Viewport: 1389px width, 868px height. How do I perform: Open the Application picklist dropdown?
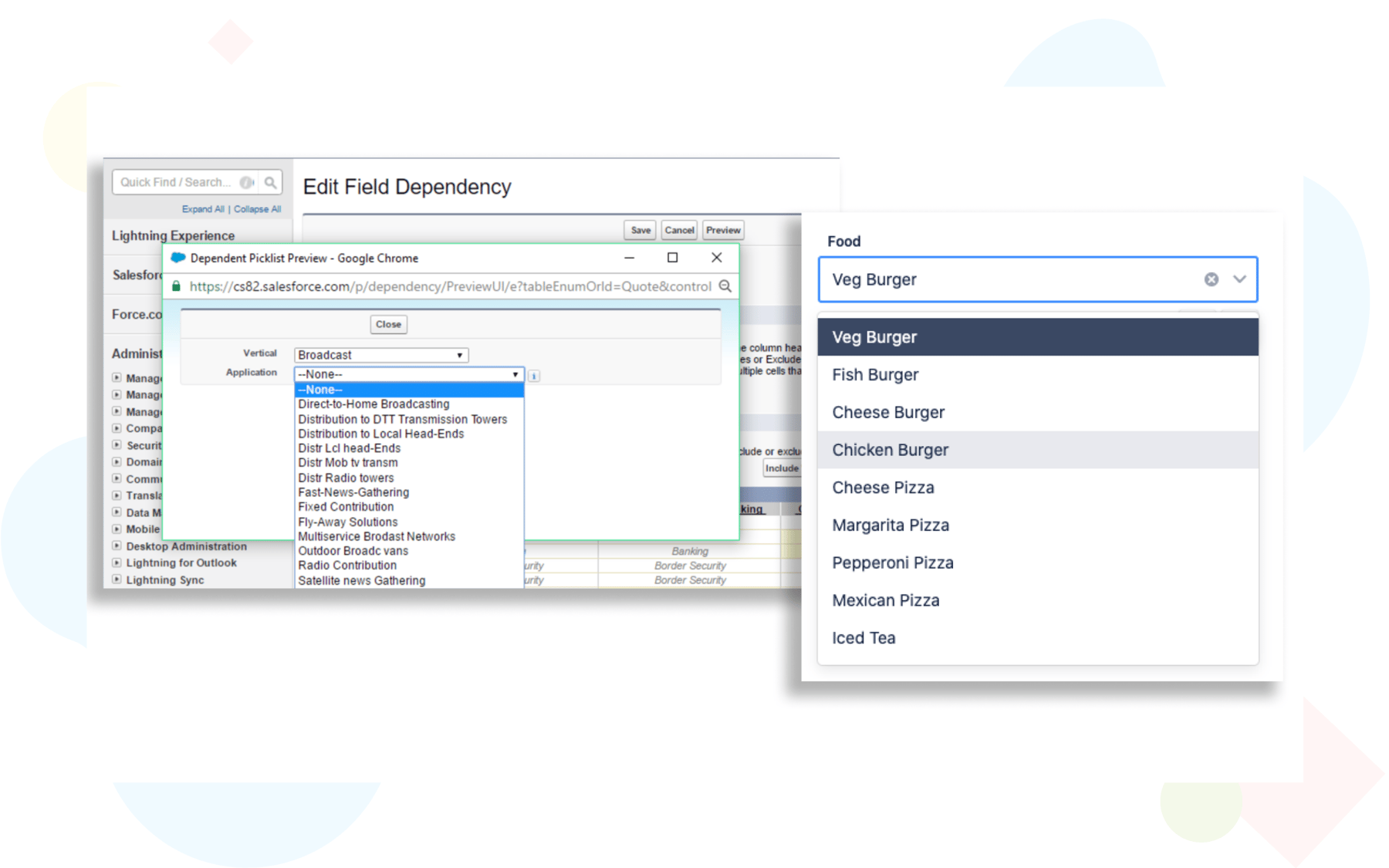click(408, 374)
